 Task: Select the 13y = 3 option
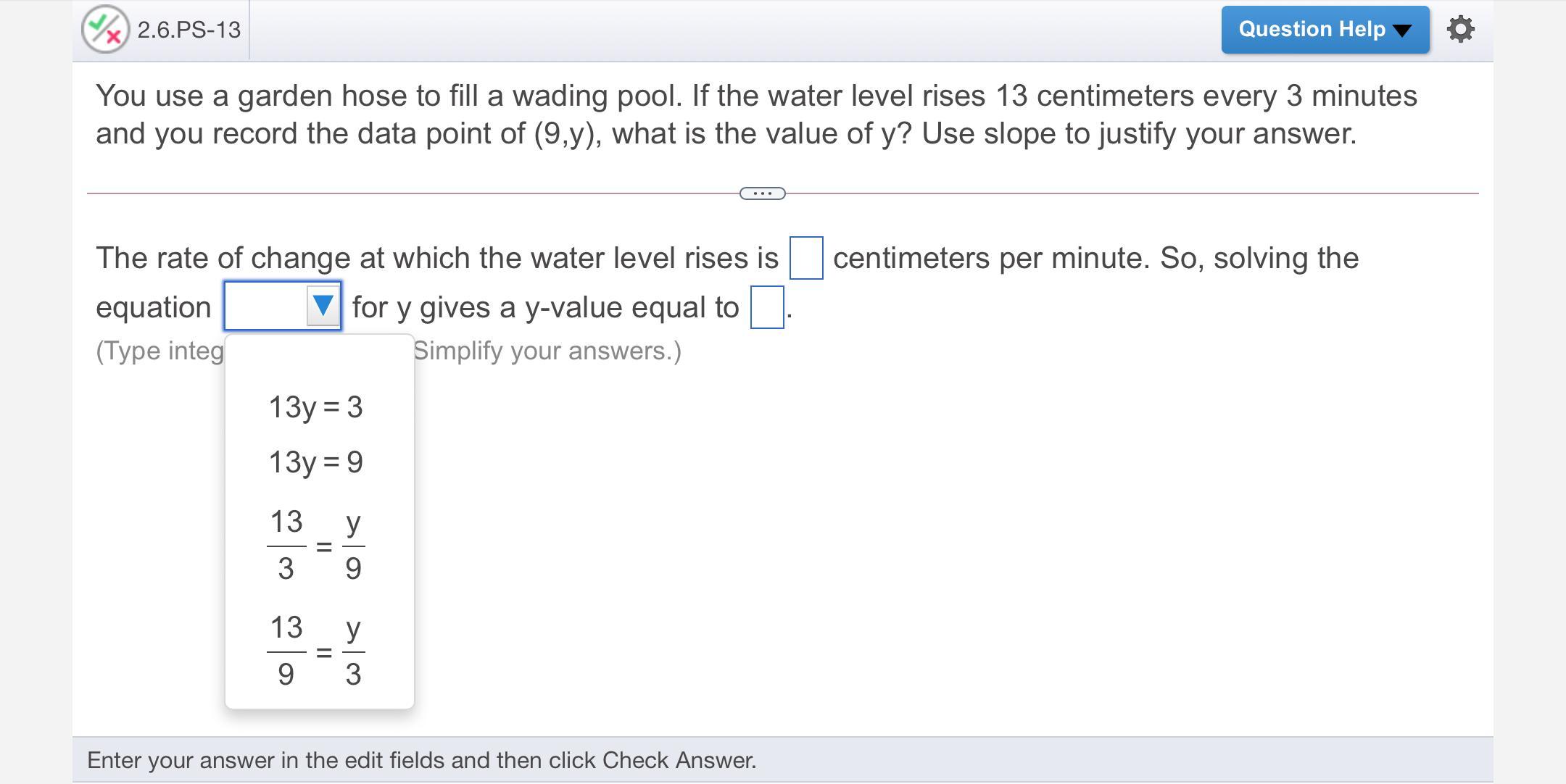click(x=316, y=407)
